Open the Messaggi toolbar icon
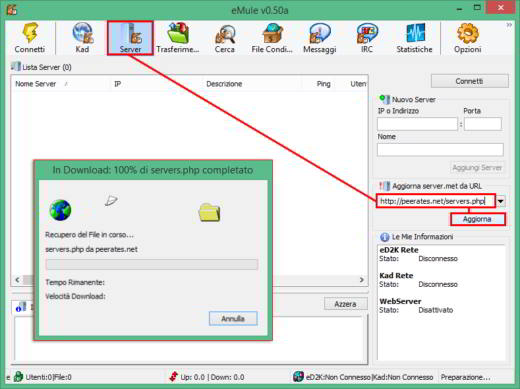This screenshot has width=520, height=389. click(x=320, y=33)
